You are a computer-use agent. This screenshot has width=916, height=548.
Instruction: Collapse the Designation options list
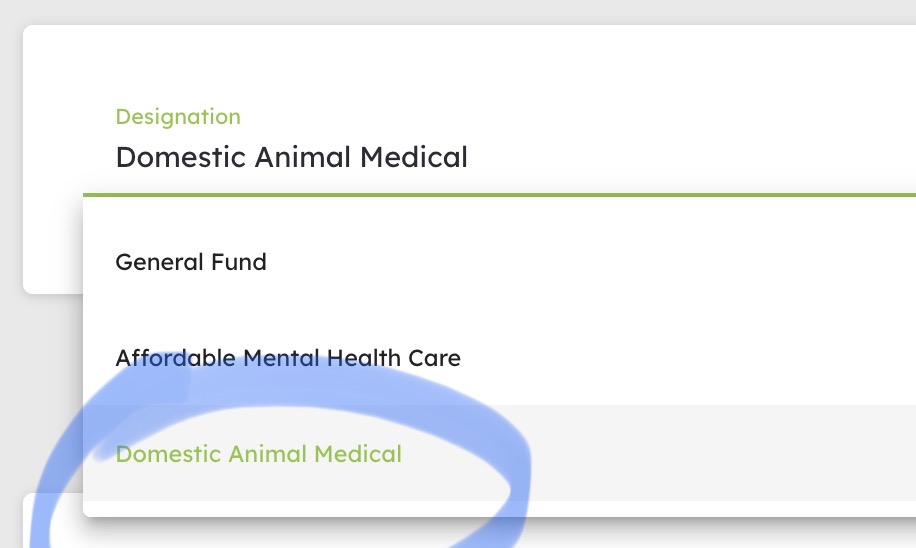coord(499,140)
